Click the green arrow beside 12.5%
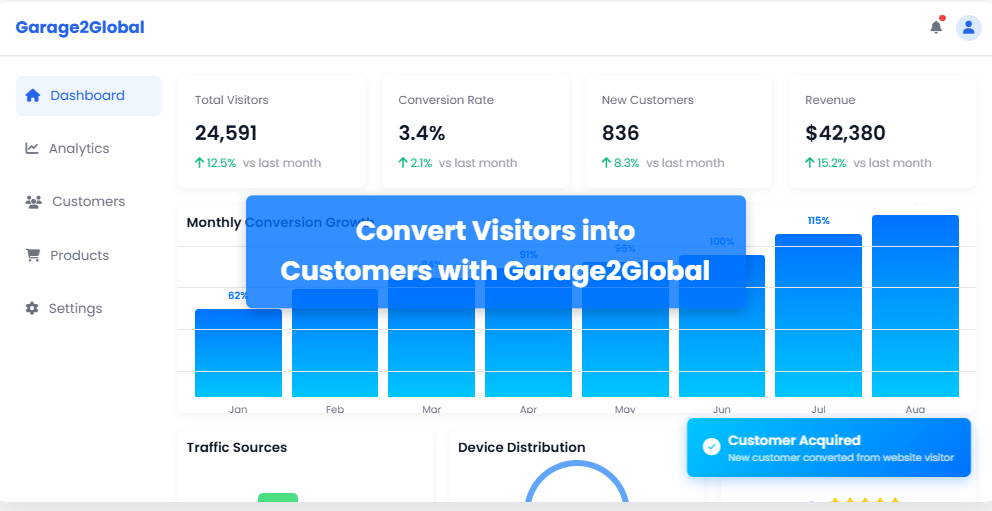Screen dimensions: 992x511 [x=199, y=163]
